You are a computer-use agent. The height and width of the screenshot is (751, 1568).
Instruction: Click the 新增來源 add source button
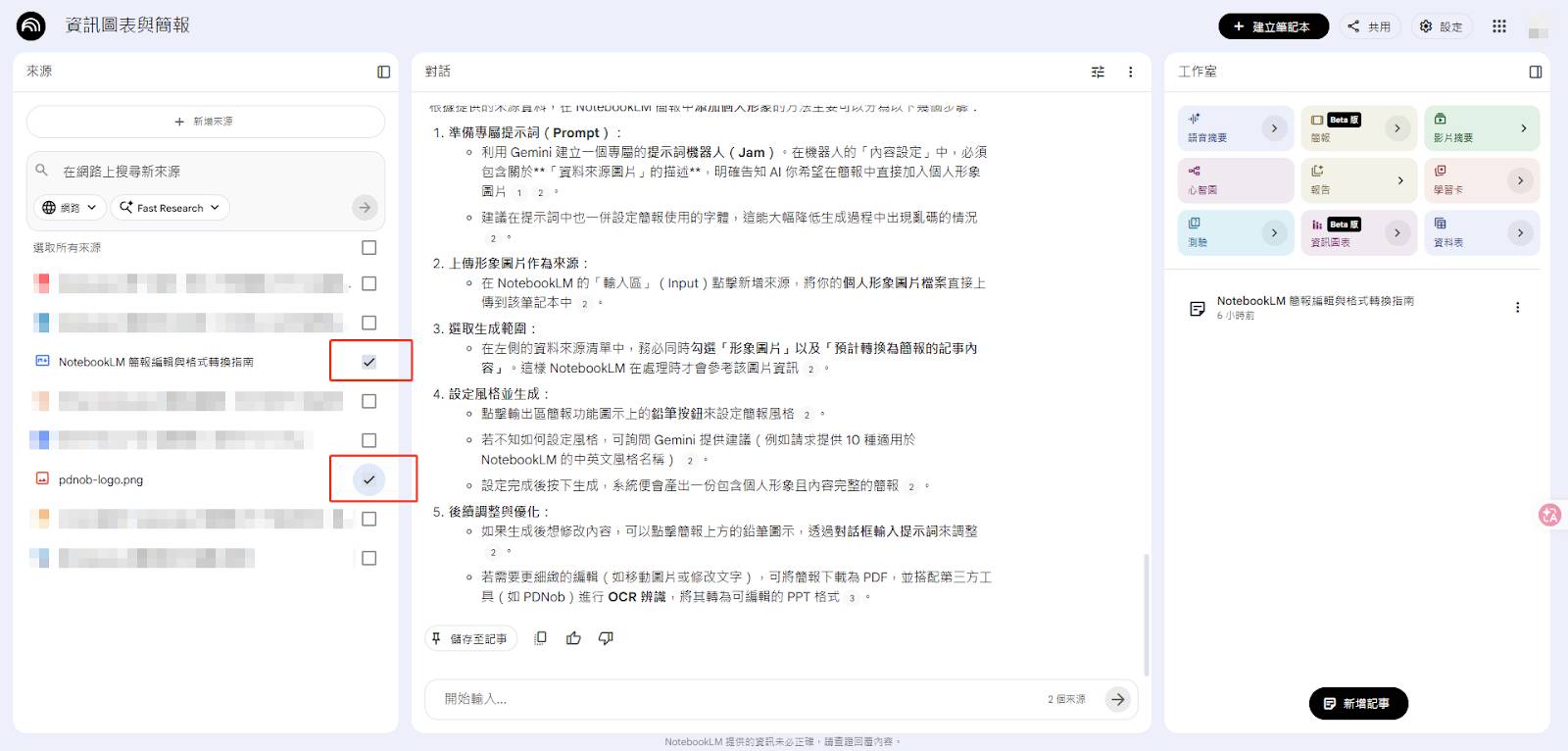[206, 122]
